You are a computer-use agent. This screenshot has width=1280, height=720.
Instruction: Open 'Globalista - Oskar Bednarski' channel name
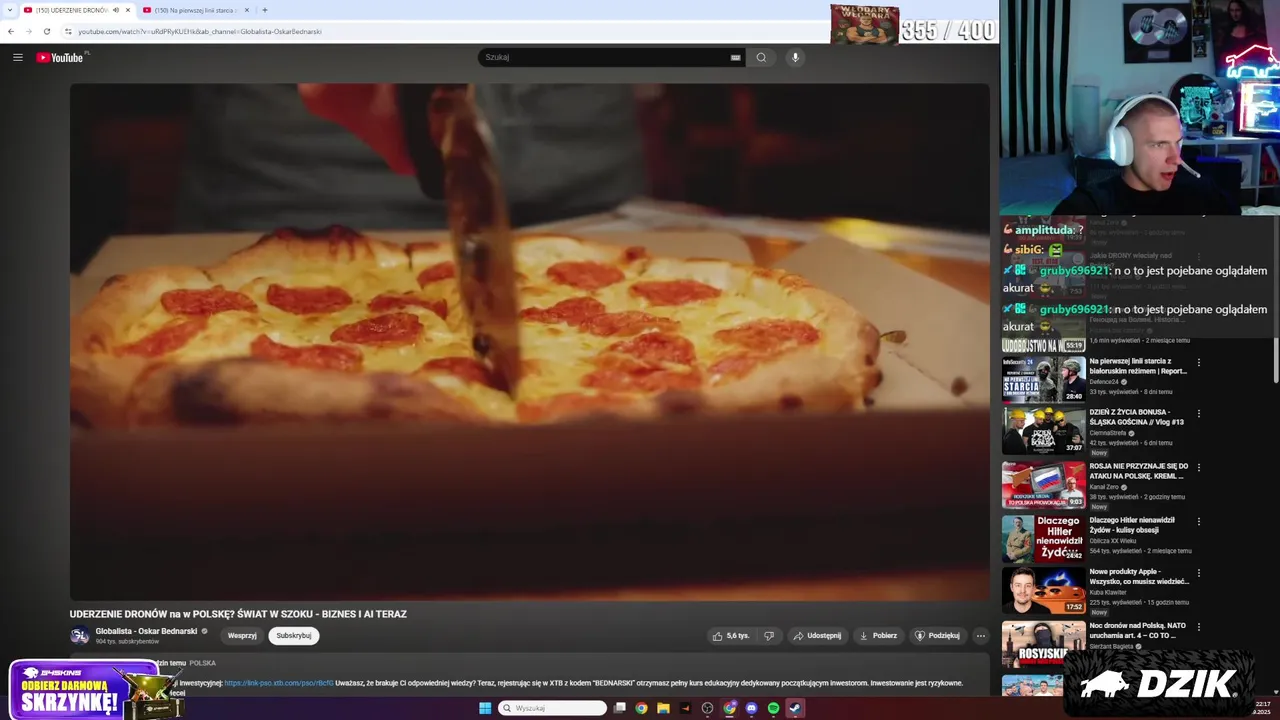click(146, 631)
